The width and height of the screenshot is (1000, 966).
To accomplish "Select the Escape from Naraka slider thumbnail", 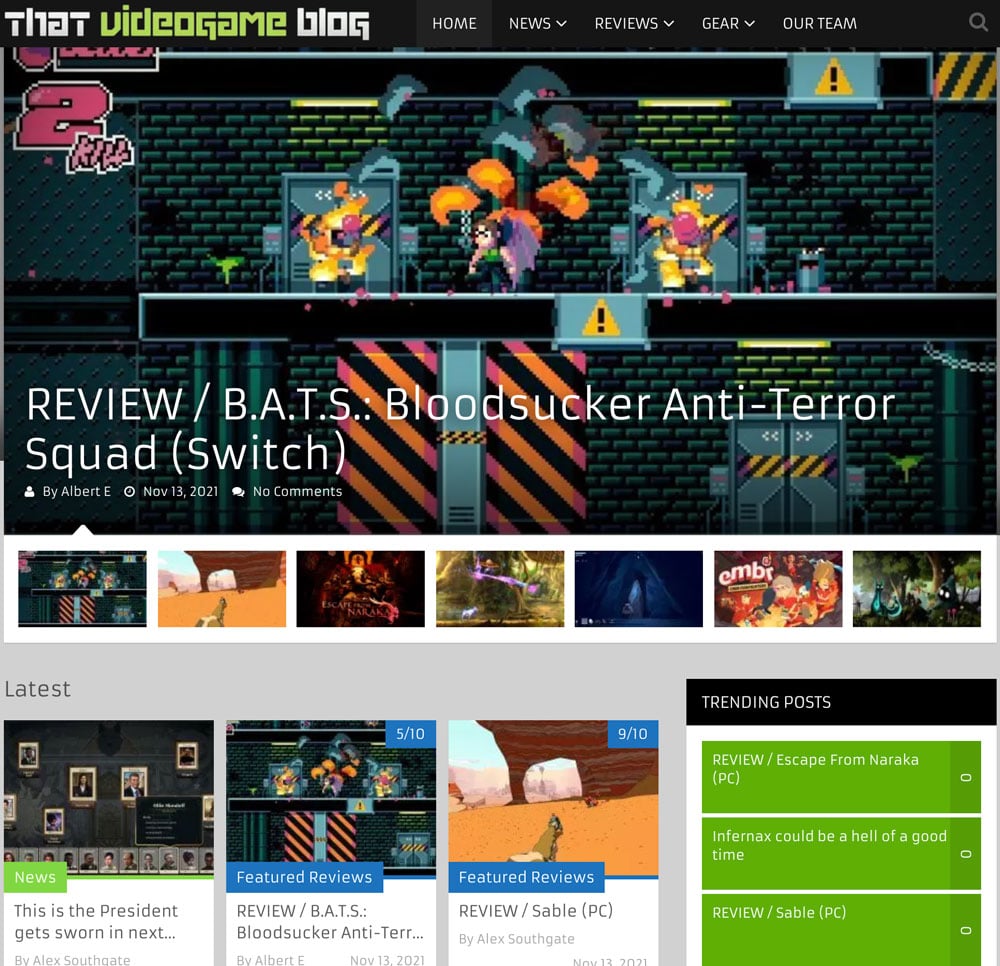I will click(x=360, y=589).
